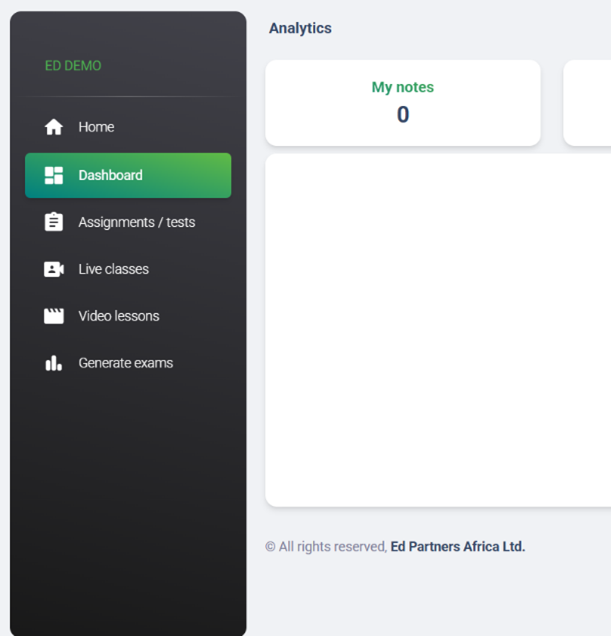Image resolution: width=611 pixels, height=636 pixels.
Task: Click the Analytics page heading
Action: pos(300,28)
